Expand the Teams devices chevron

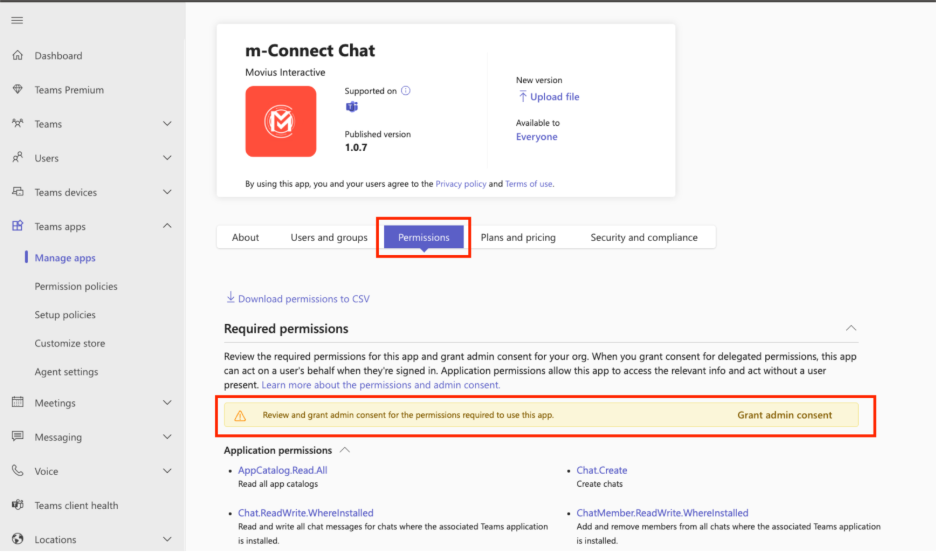(x=167, y=192)
